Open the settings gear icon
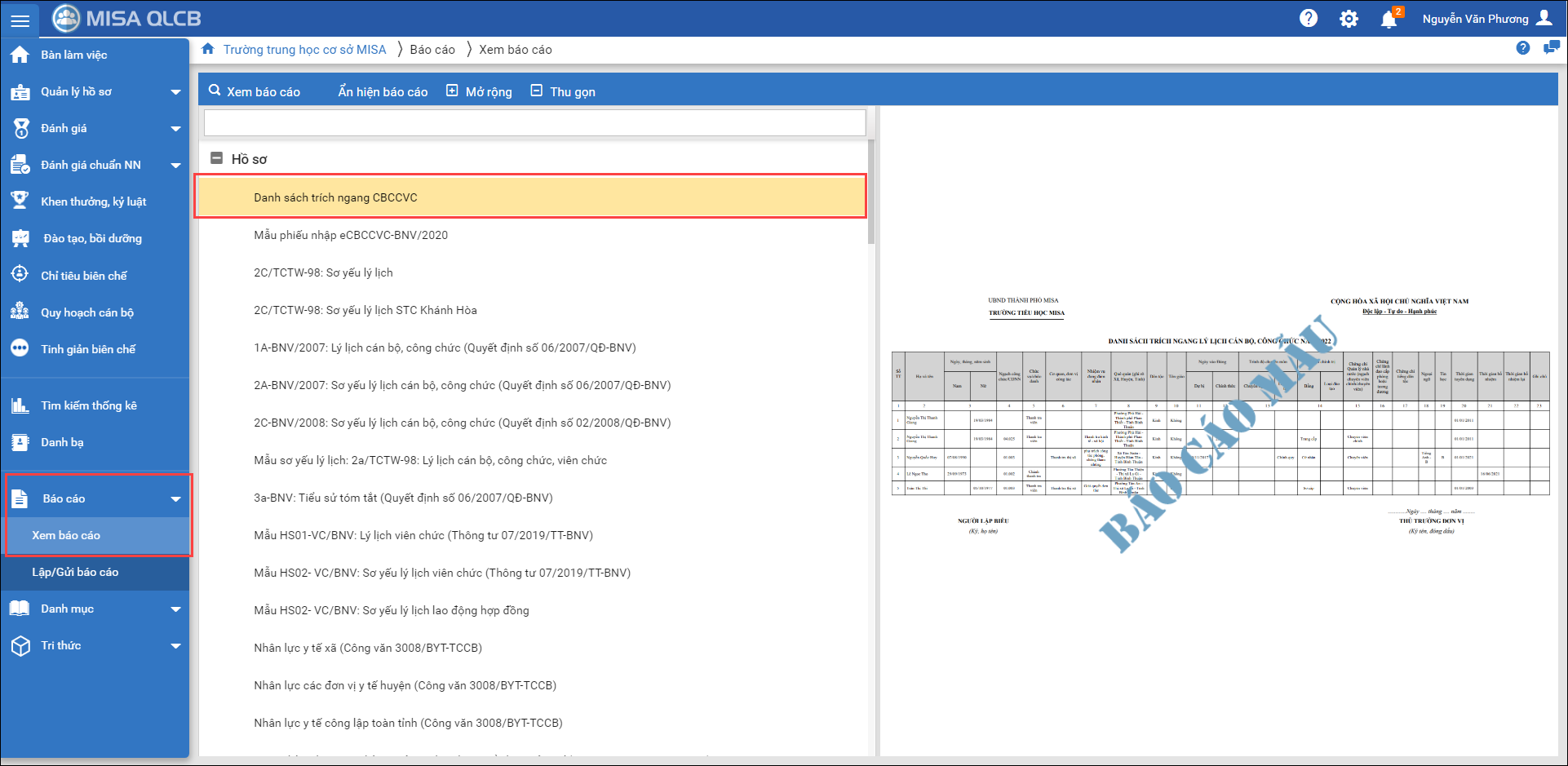Image resolution: width=1568 pixels, height=766 pixels. point(1349,19)
